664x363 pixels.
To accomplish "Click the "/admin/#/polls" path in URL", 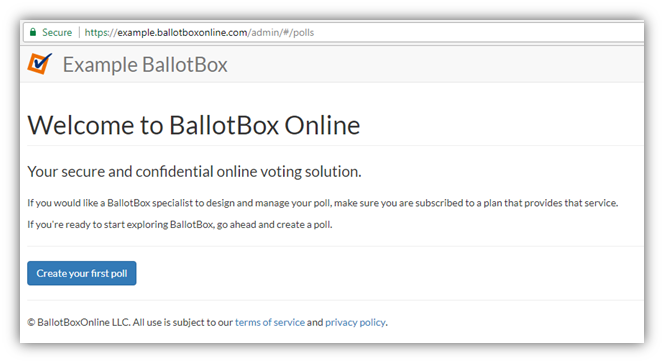I will pos(281,33).
